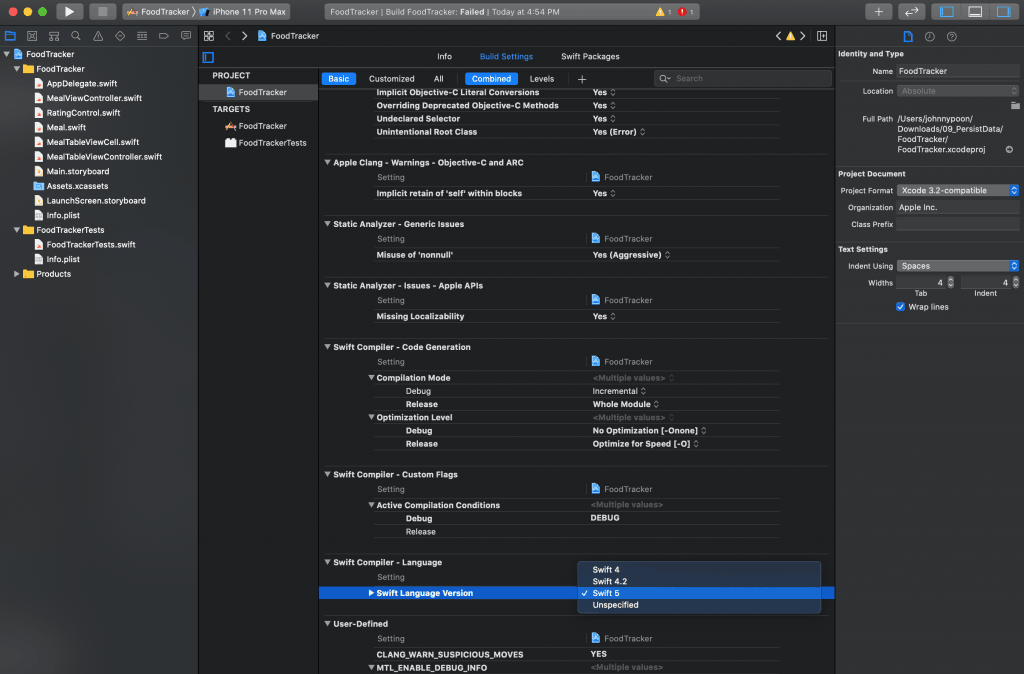Screen dimensions: 1024x674
Task: Open the Library with plus button
Action: point(879,11)
